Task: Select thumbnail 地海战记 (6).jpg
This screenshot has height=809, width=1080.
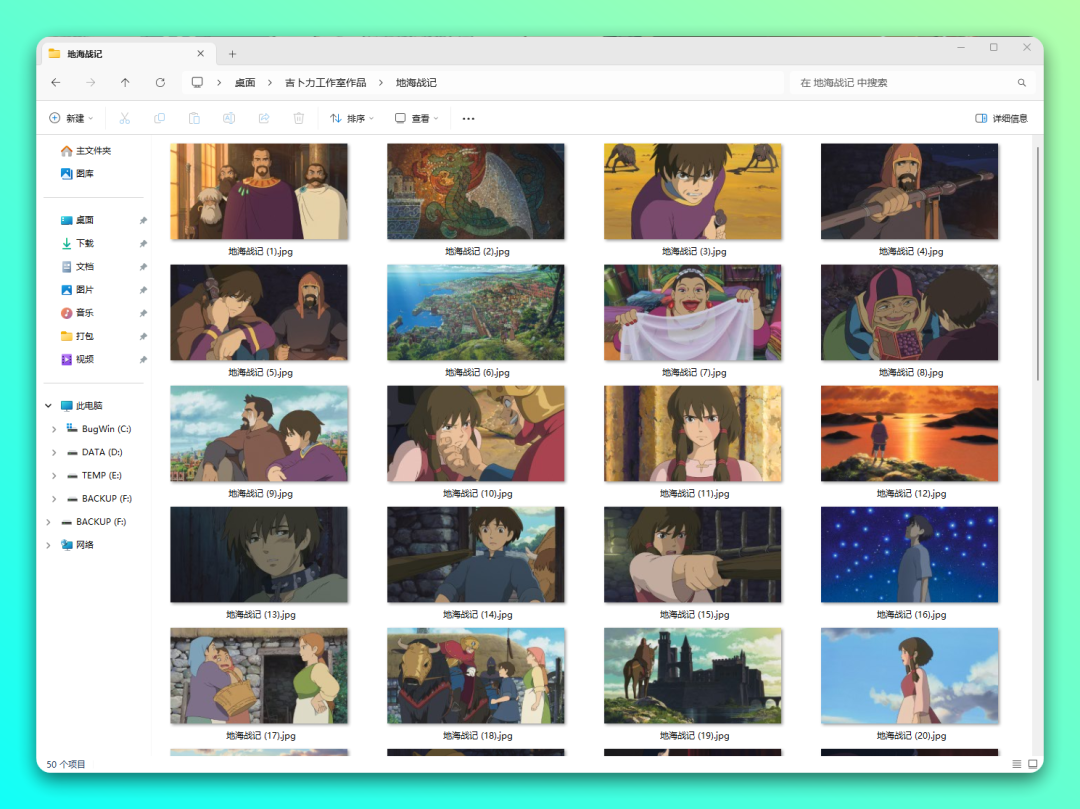Action: point(476,313)
